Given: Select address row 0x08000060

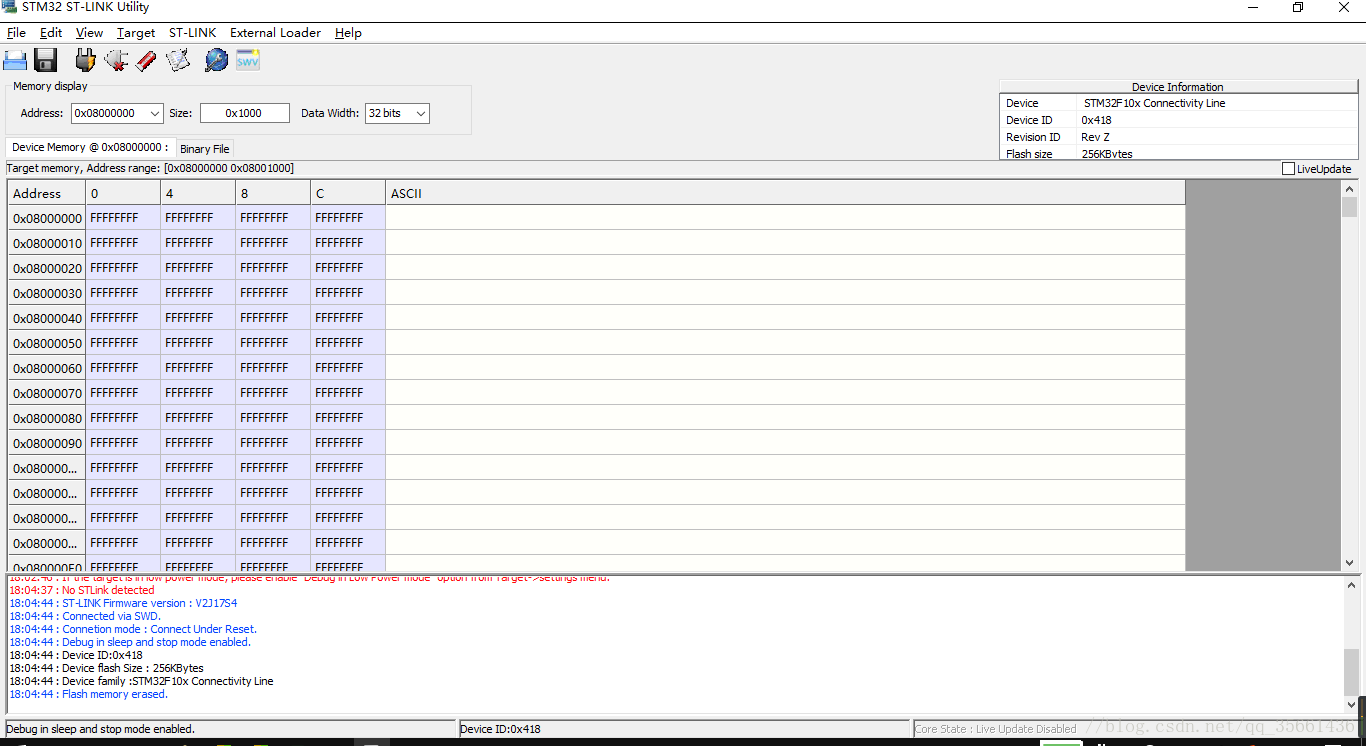Looking at the screenshot, I should (x=47, y=368).
